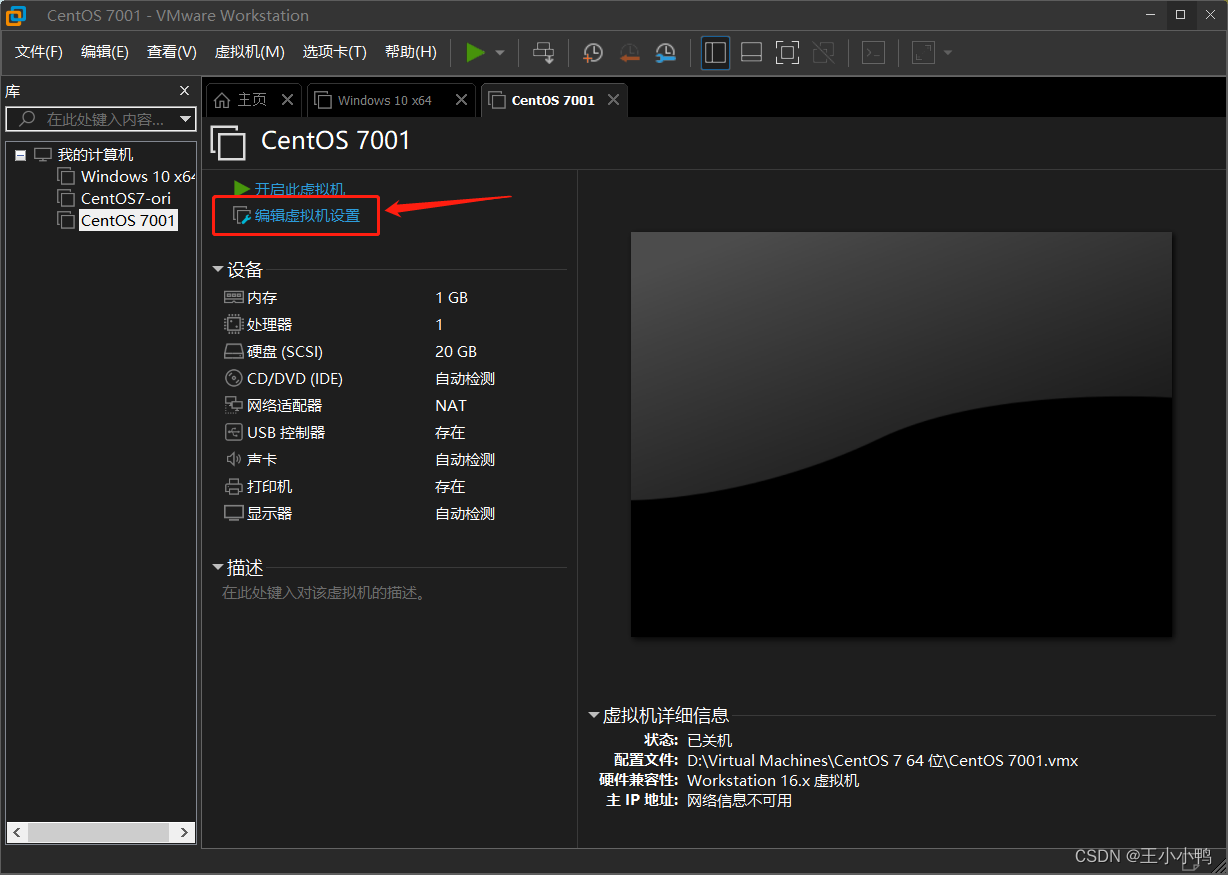The width and height of the screenshot is (1228, 875).
Task: Close the CentOS 7001 tab
Action: point(613,100)
